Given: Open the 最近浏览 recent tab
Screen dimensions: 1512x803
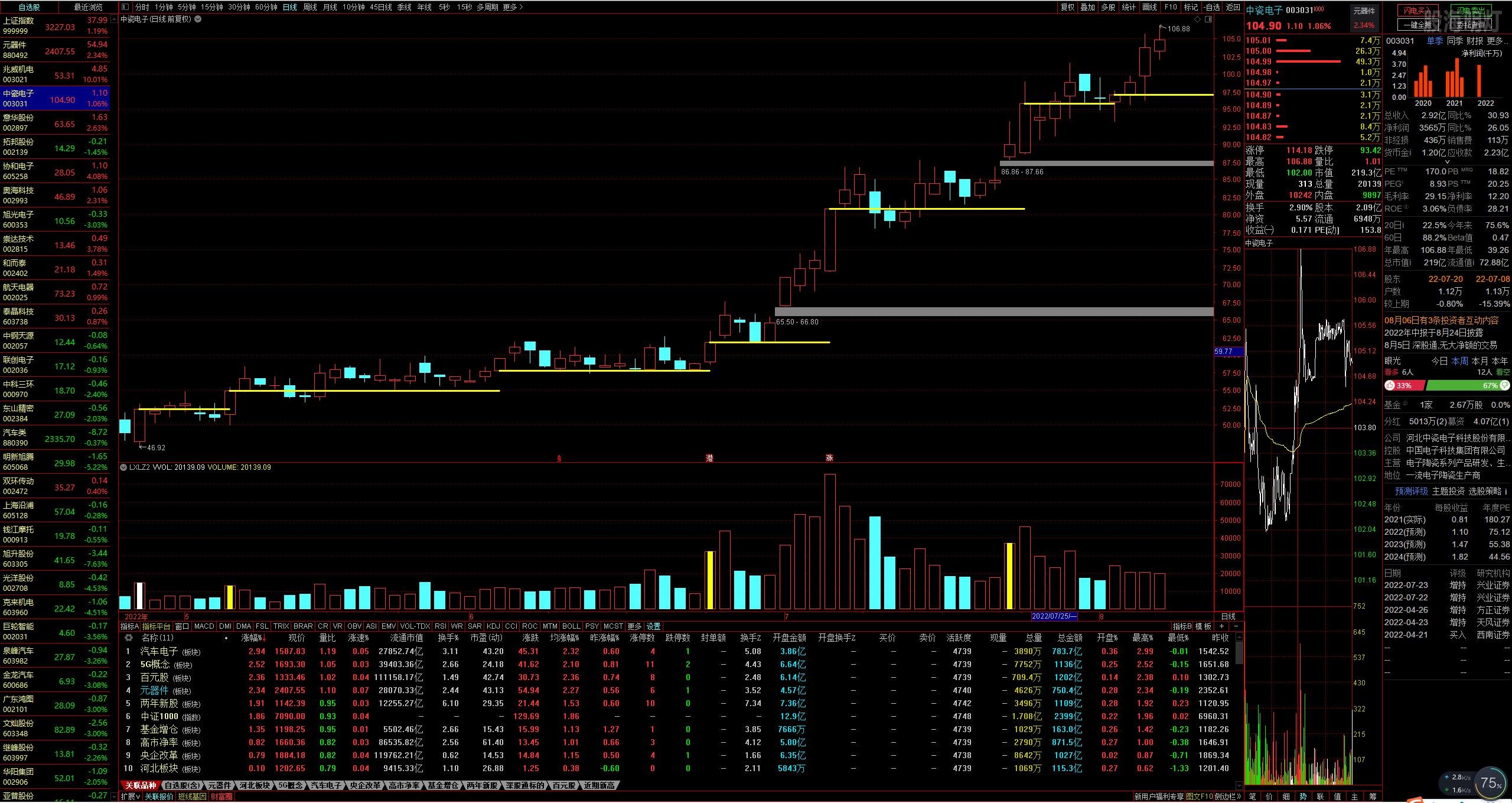Looking at the screenshot, I should [x=88, y=7].
